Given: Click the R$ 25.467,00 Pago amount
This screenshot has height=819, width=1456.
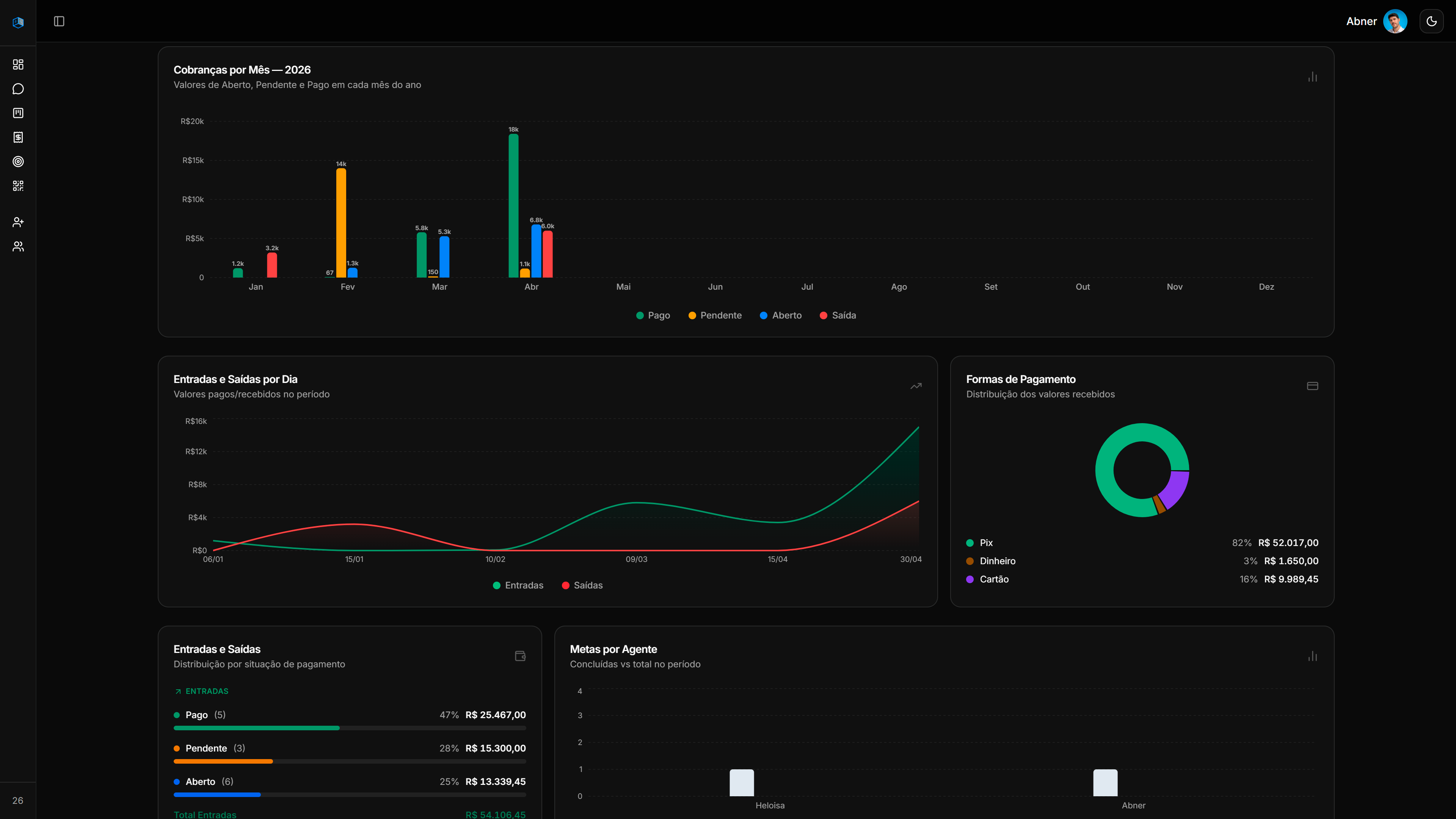Looking at the screenshot, I should click(x=495, y=715).
